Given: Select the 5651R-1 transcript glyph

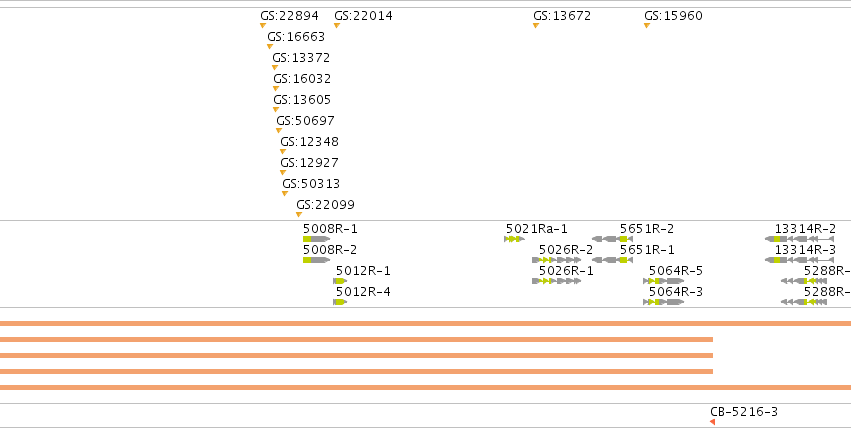Looking at the screenshot, I should [612, 260].
